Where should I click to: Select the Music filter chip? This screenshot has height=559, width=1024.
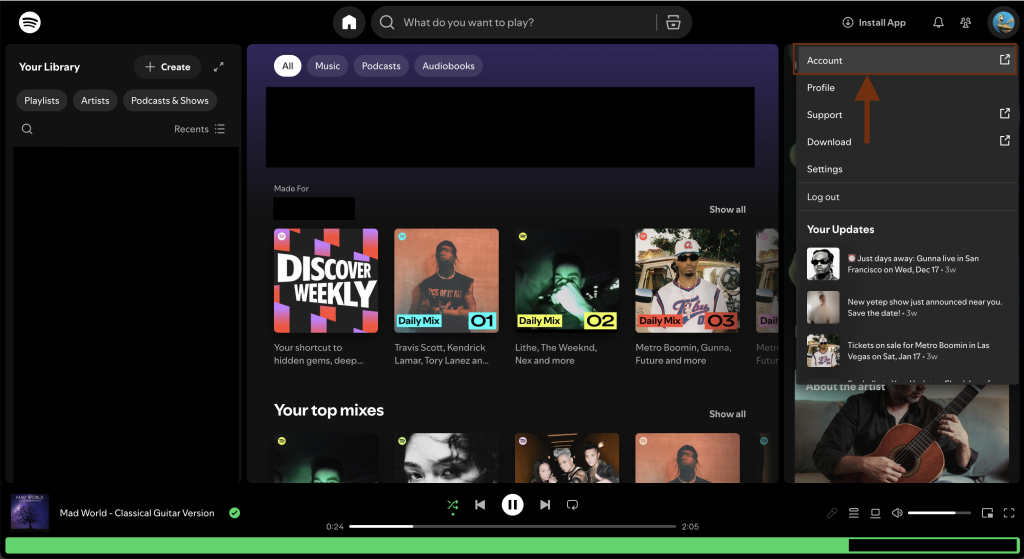coord(327,66)
